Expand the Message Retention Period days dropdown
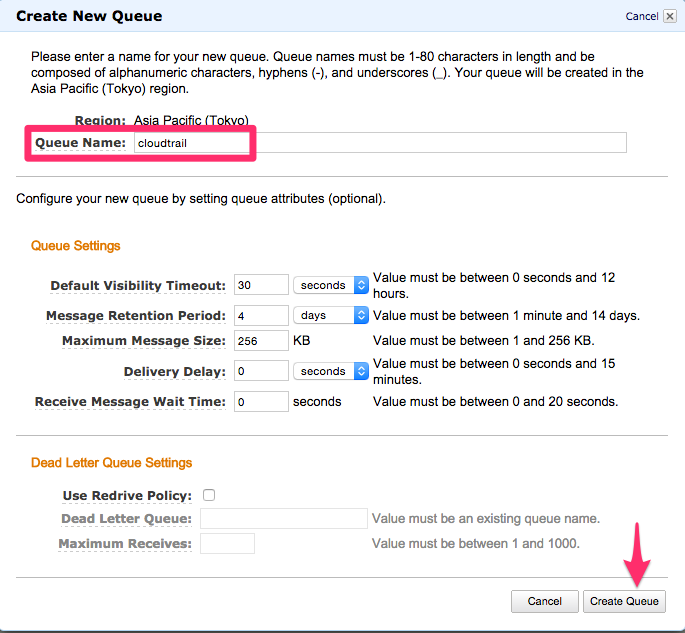Image resolution: width=685 pixels, height=633 pixels. pyautogui.click(x=331, y=315)
